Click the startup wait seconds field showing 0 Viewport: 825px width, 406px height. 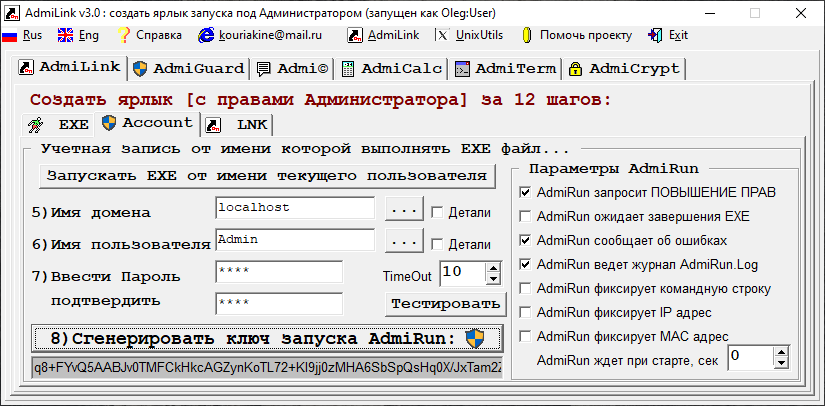pos(751,357)
